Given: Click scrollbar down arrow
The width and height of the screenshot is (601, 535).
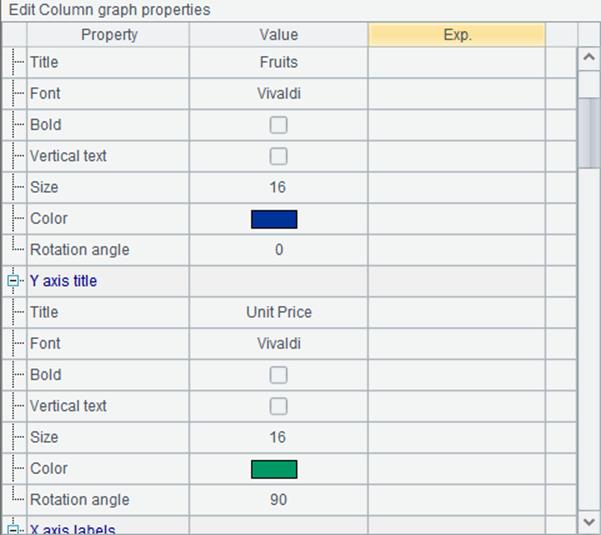Looking at the screenshot, I should 589,522.
